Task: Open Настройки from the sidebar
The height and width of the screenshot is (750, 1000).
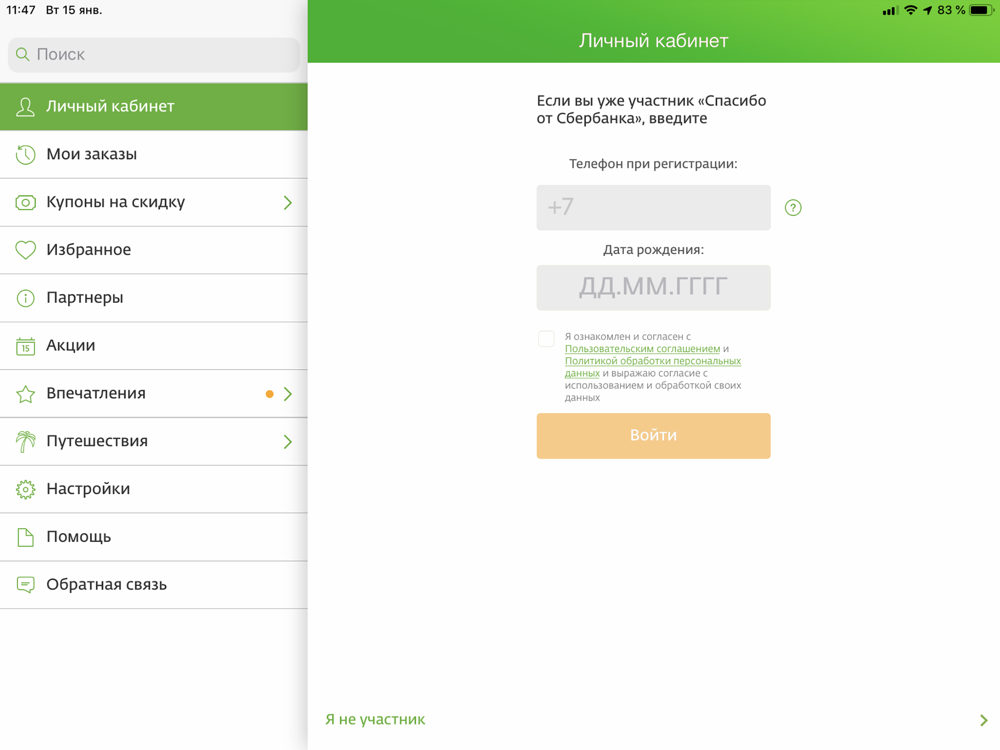Action: (x=154, y=489)
